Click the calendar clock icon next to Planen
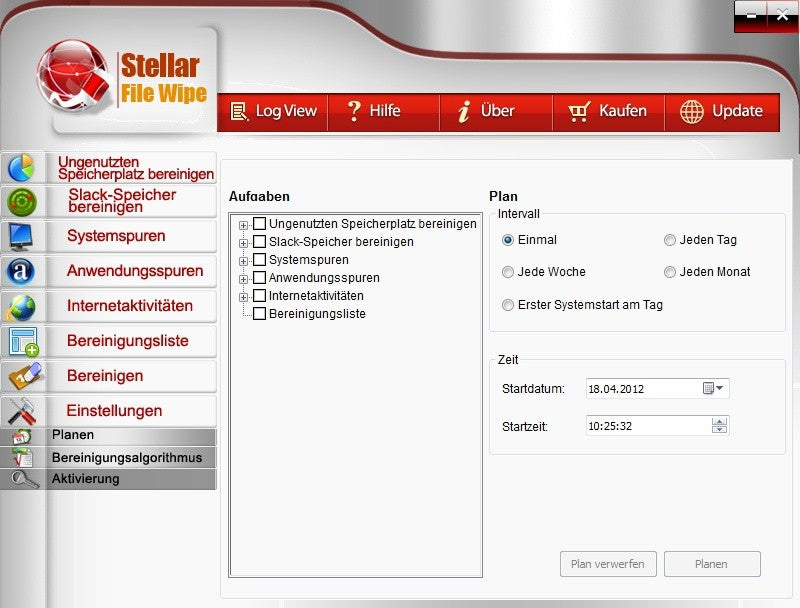 [22, 437]
